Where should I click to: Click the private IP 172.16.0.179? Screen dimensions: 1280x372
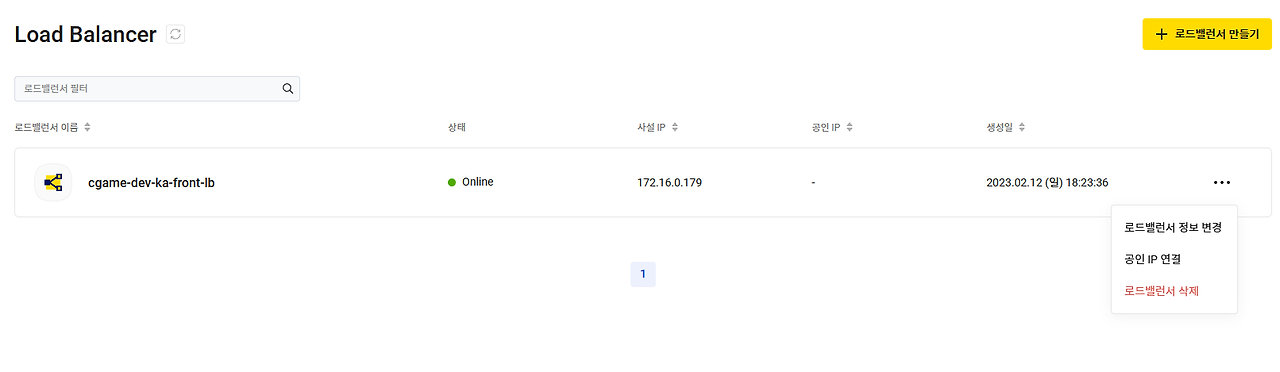point(669,183)
